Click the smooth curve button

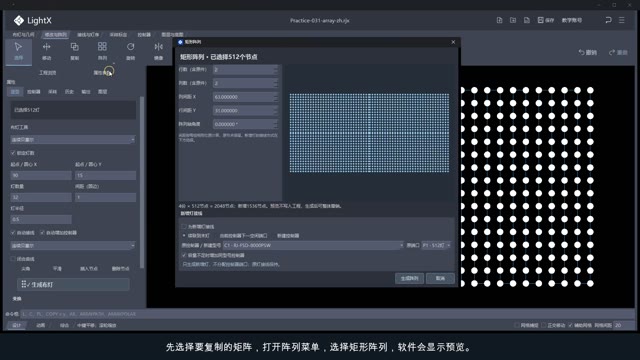[x=57, y=269]
